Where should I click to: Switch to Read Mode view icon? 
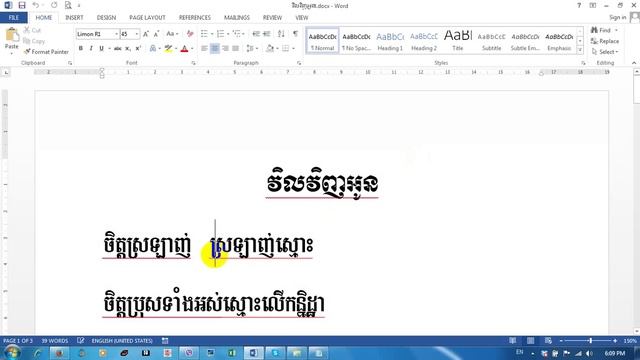tap(513, 340)
